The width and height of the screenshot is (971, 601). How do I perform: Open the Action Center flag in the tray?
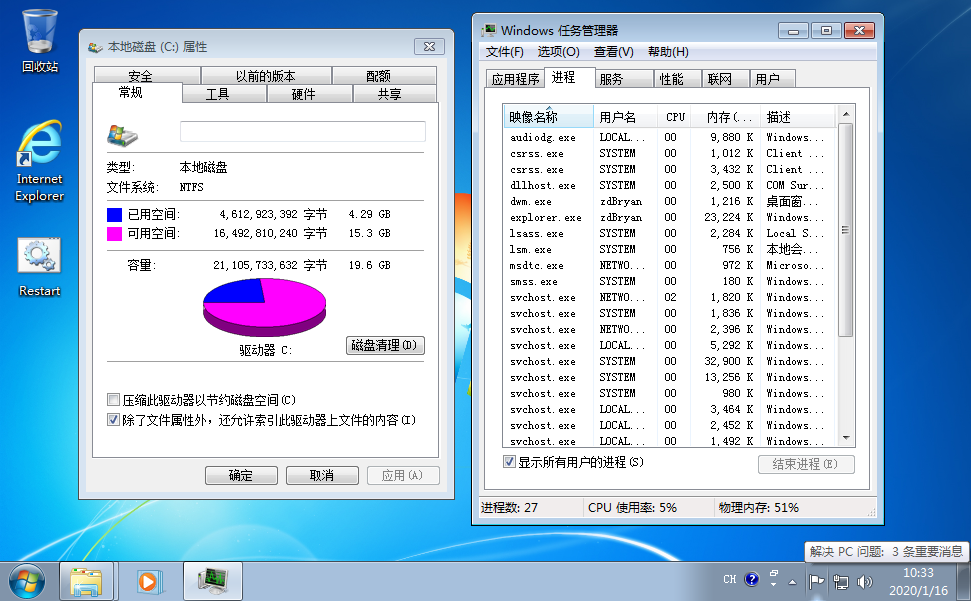[x=816, y=579]
